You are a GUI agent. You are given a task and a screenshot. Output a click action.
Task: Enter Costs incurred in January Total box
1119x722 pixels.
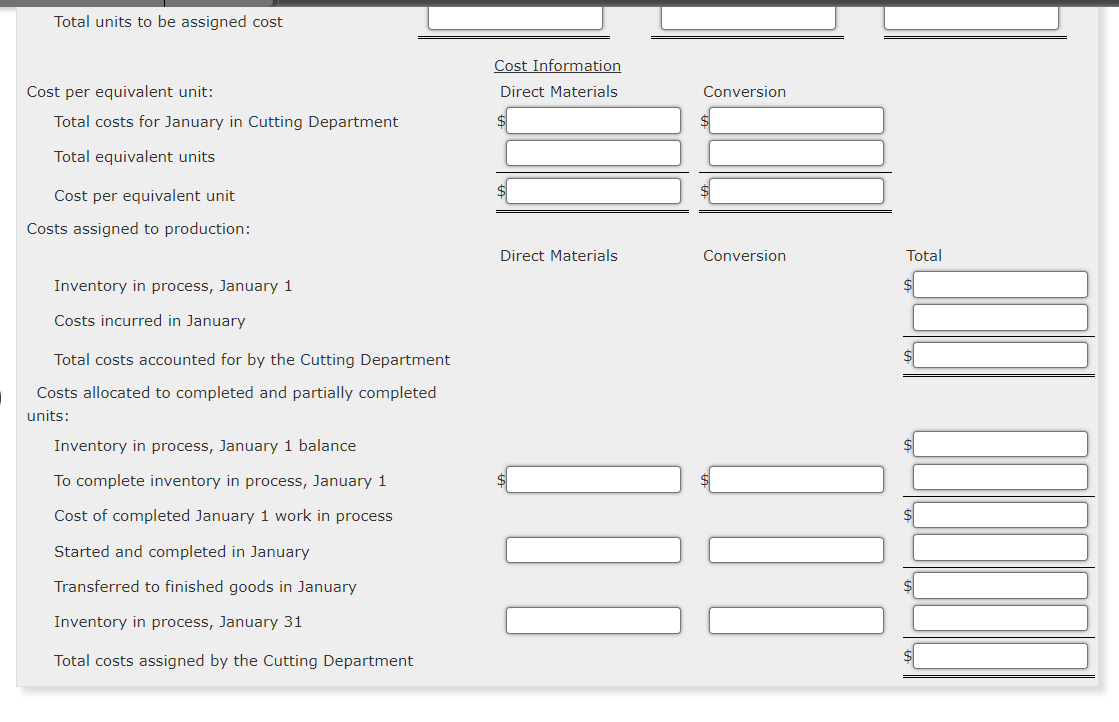pyautogui.click(x=1000, y=317)
